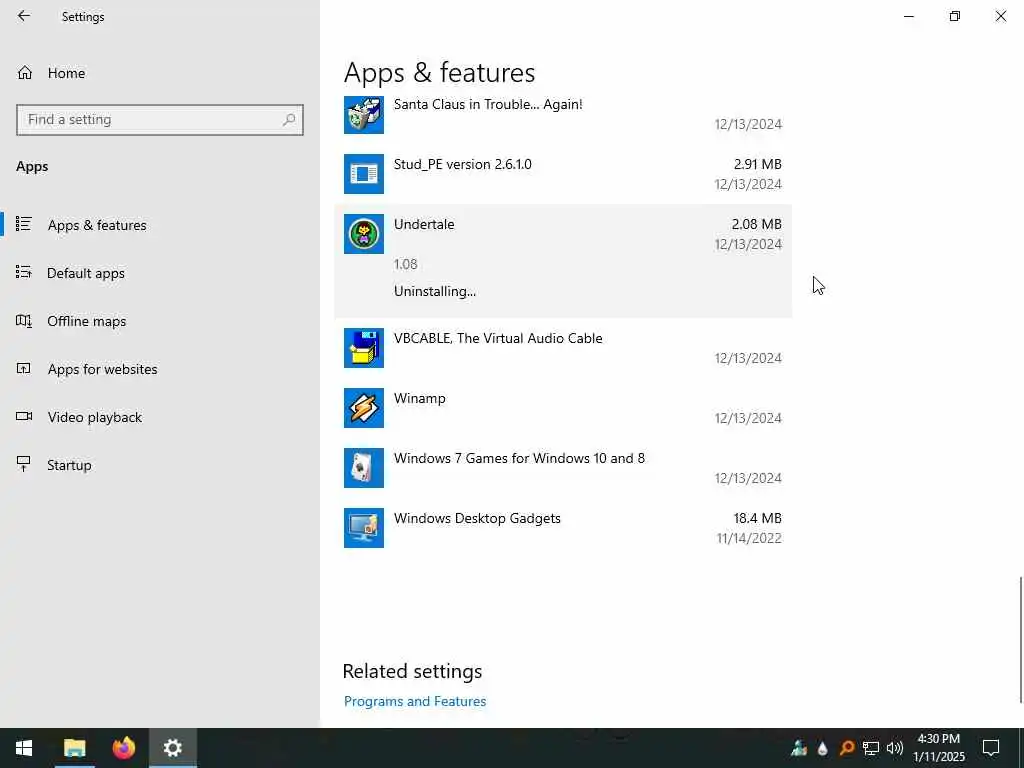Image resolution: width=1024 pixels, height=768 pixels.
Task: Click the Apps & features page heading
Action: click(x=440, y=72)
